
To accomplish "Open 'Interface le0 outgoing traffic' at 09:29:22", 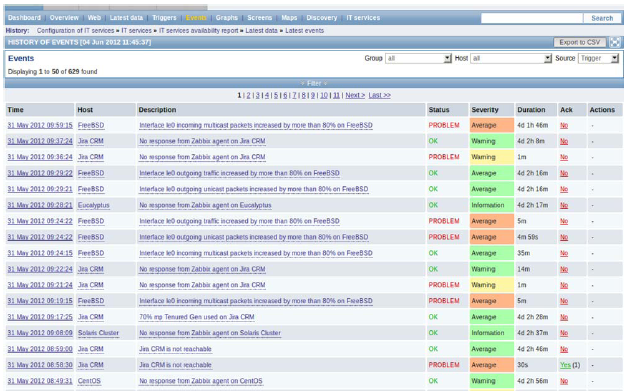I will [239, 173].
